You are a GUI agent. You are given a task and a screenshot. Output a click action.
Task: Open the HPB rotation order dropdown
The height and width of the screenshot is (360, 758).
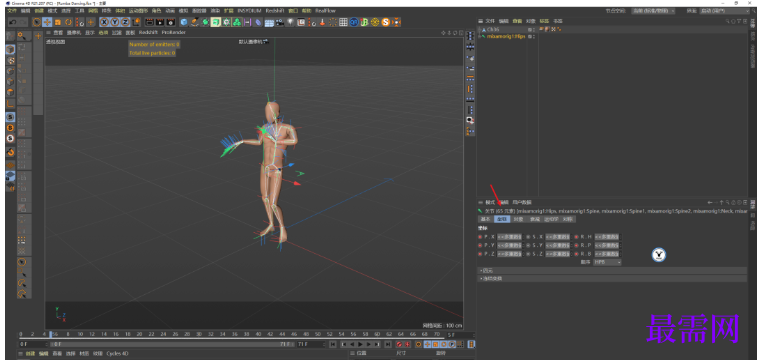click(607, 262)
